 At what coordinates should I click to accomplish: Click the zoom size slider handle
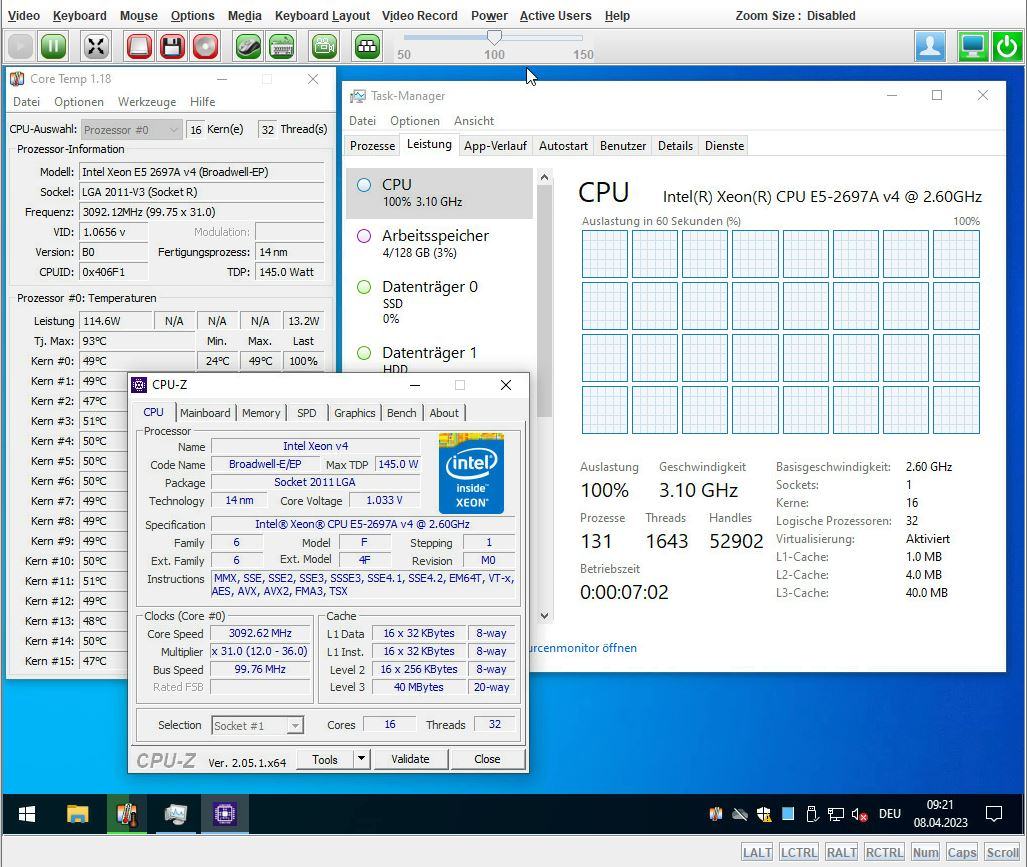[495, 38]
